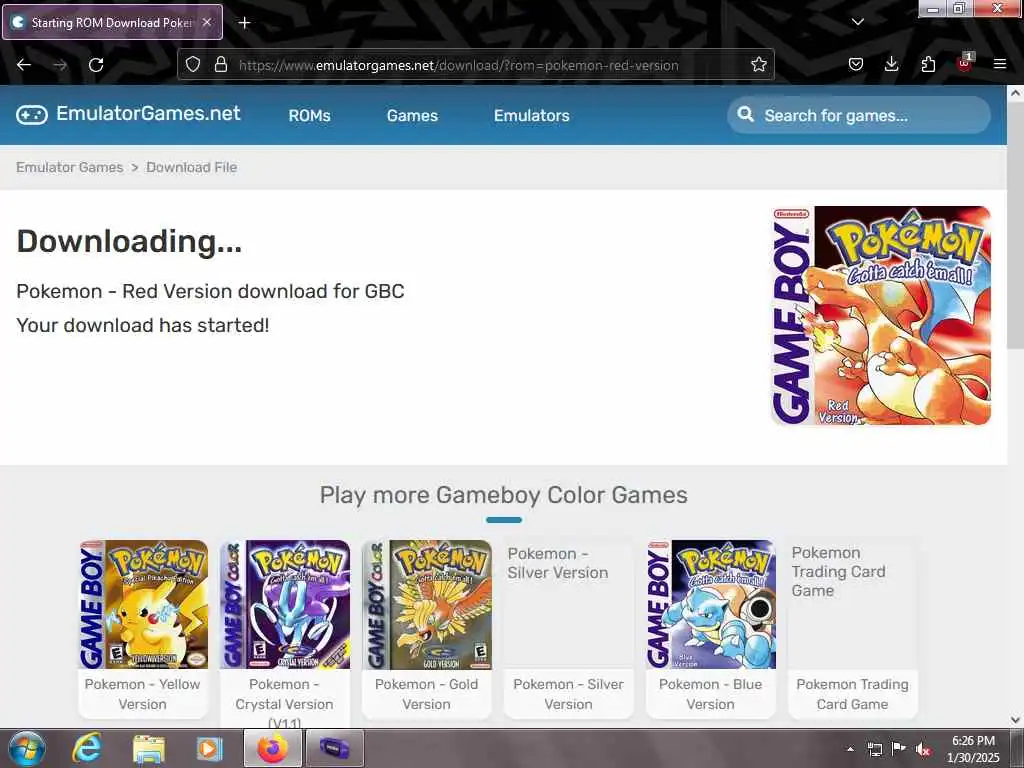The image size is (1024, 768).
Task: Open the Pokemon Crystal Version cover thumbnail
Action: [x=285, y=604]
